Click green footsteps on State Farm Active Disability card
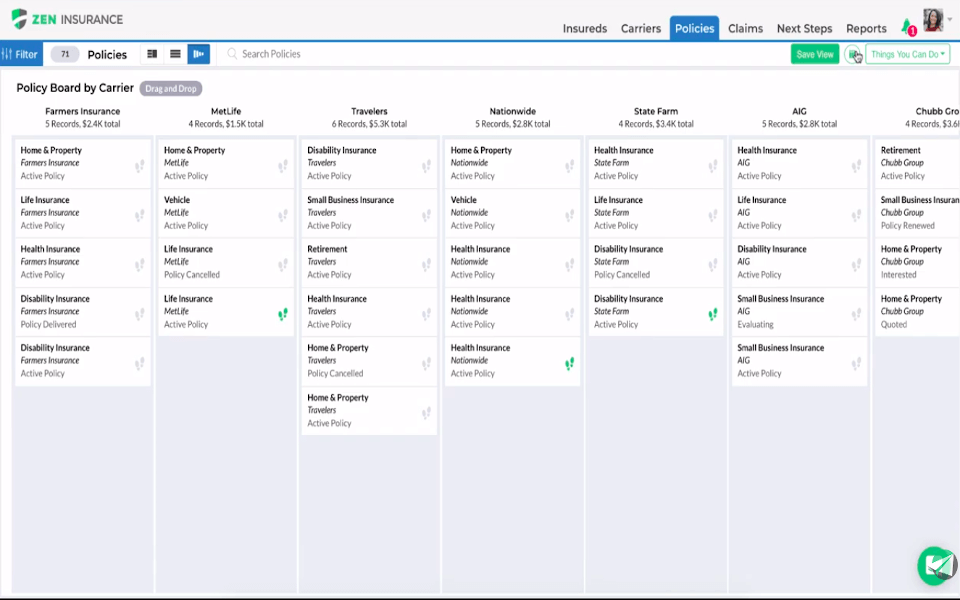The width and height of the screenshot is (960, 600). tap(713, 314)
